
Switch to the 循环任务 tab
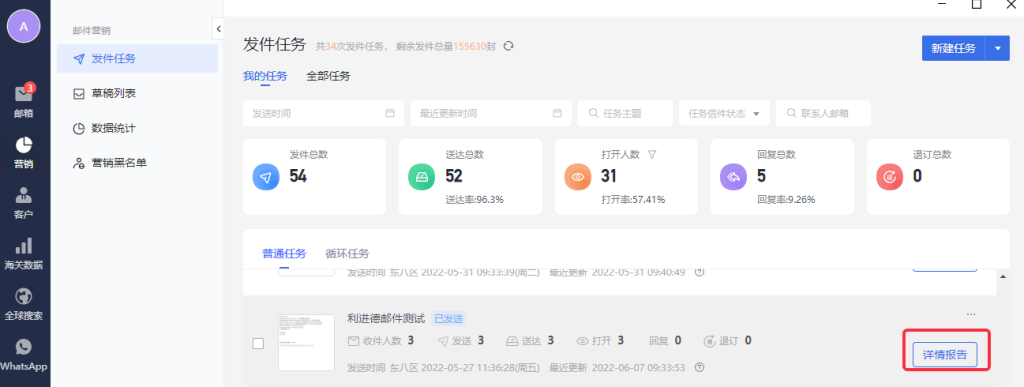(x=347, y=253)
